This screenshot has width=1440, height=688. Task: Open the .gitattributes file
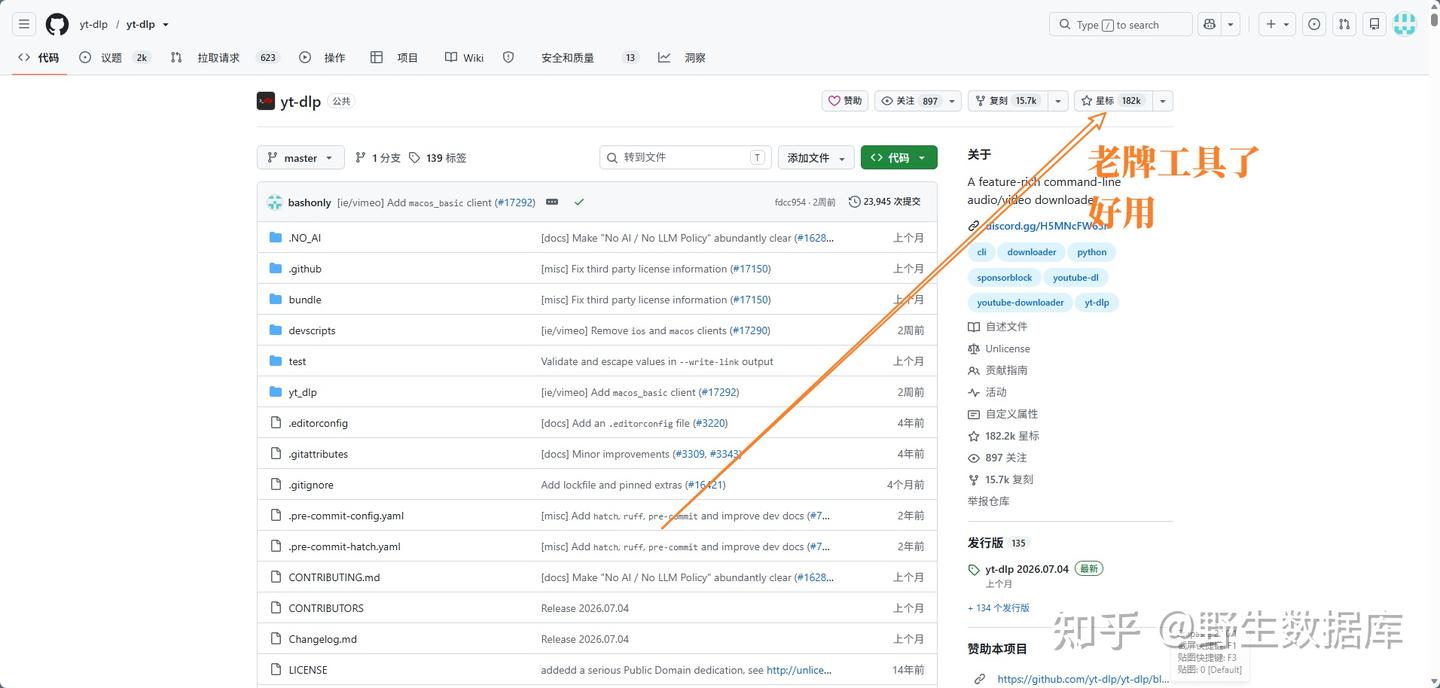point(318,454)
